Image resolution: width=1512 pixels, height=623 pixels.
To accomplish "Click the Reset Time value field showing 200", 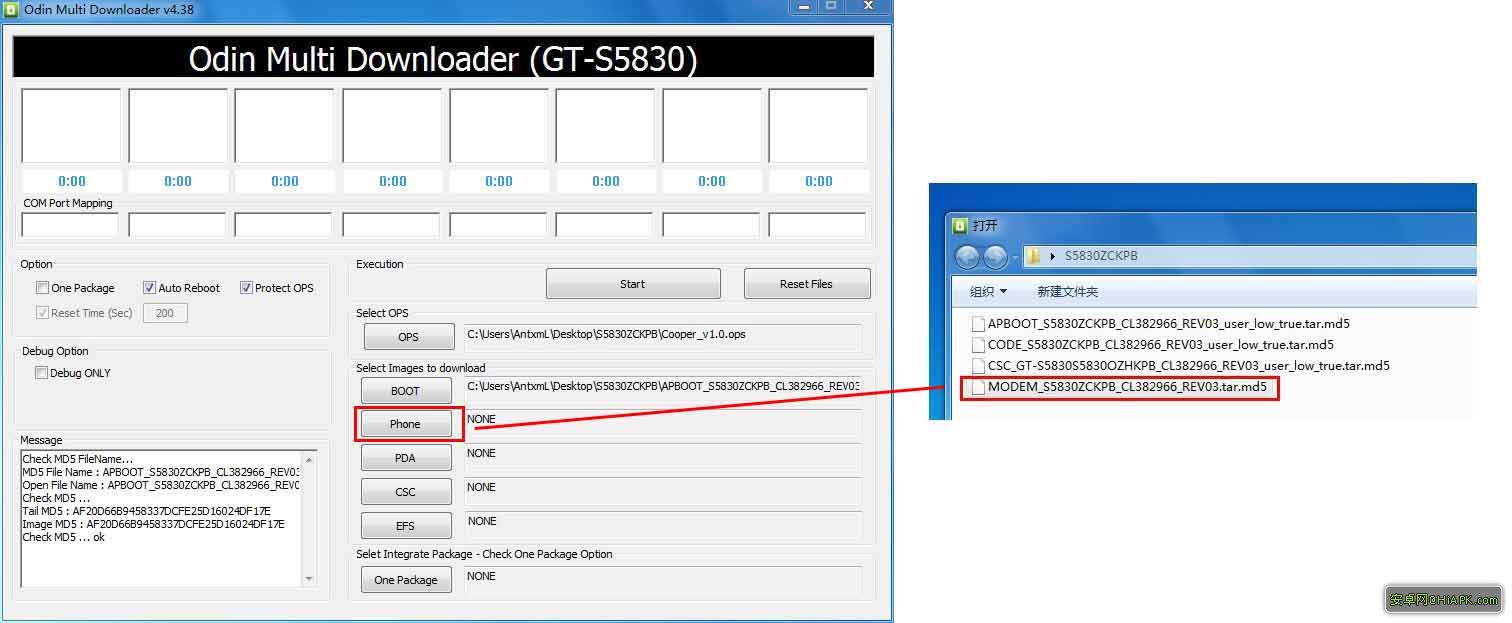I will [x=165, y=313].
